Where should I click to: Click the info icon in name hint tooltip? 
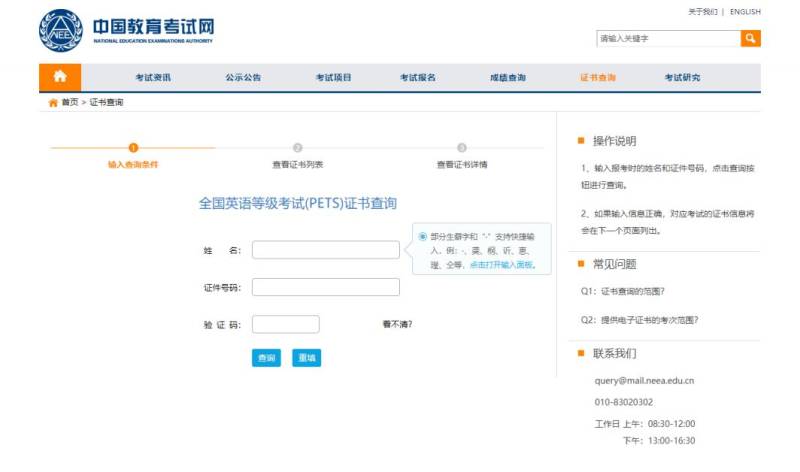click(x=422, y=236)
